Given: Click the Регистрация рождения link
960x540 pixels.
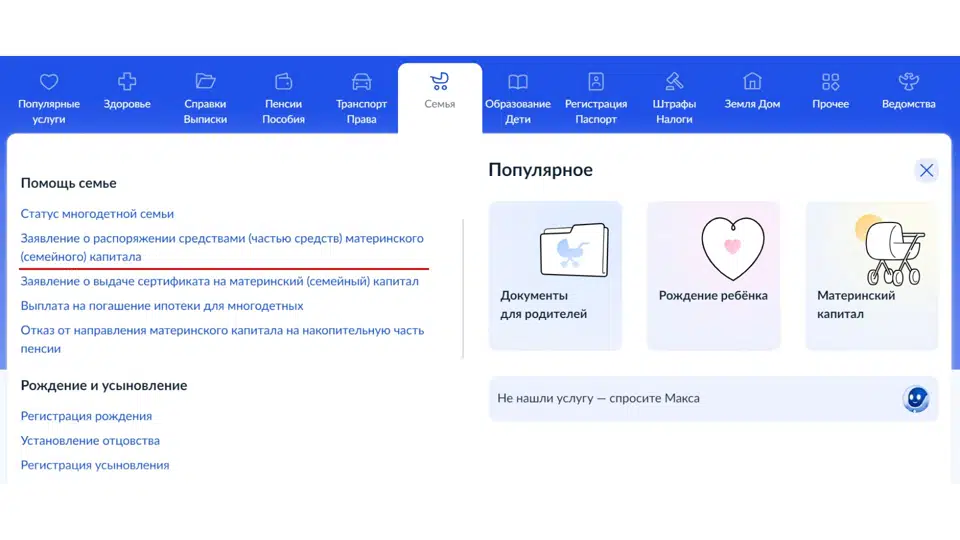Looking at the screenshot, I should coord(86,416).
